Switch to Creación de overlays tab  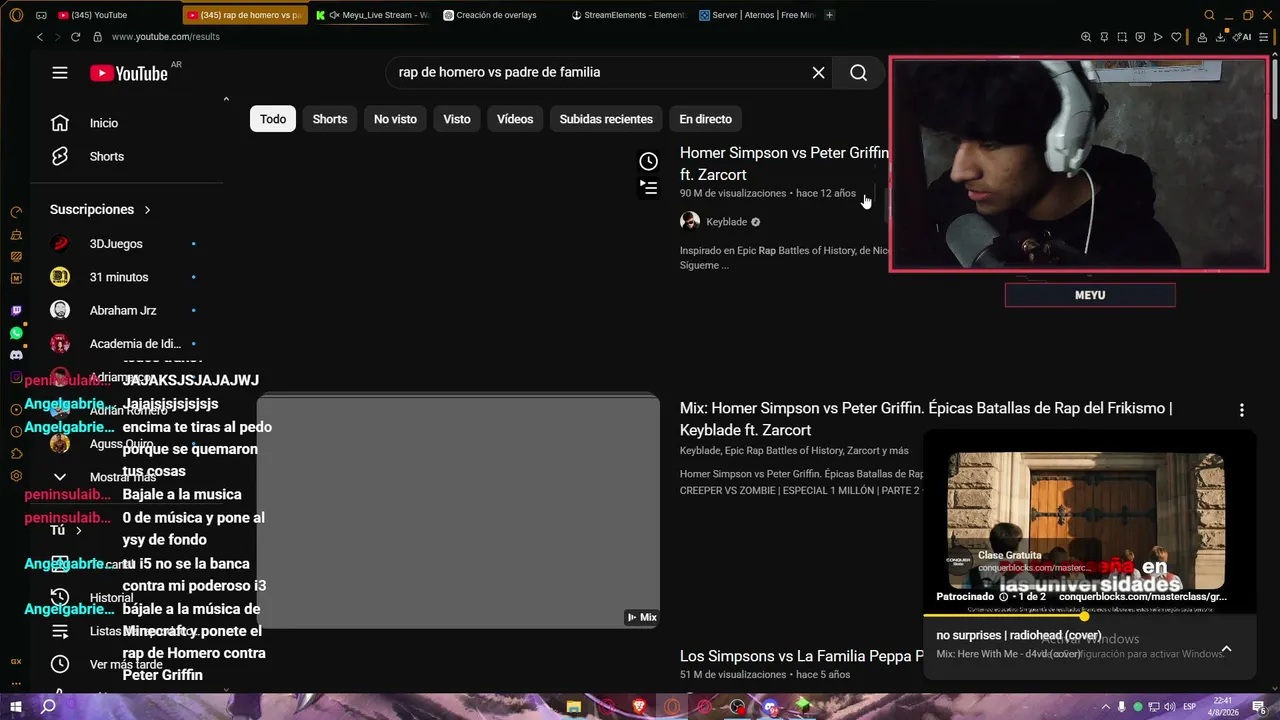[x=502, y=15]
